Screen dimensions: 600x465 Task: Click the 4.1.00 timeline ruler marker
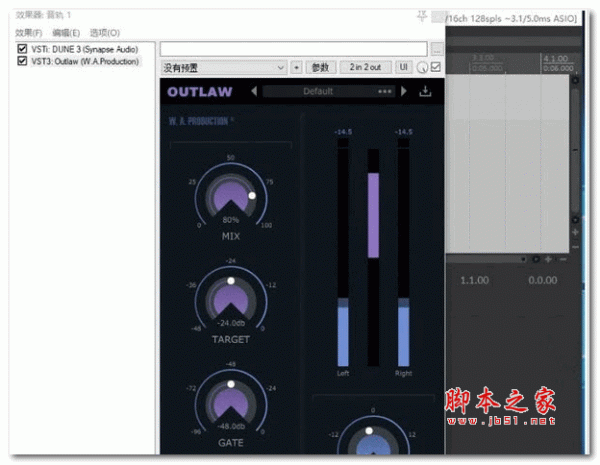tap(556, 59)
